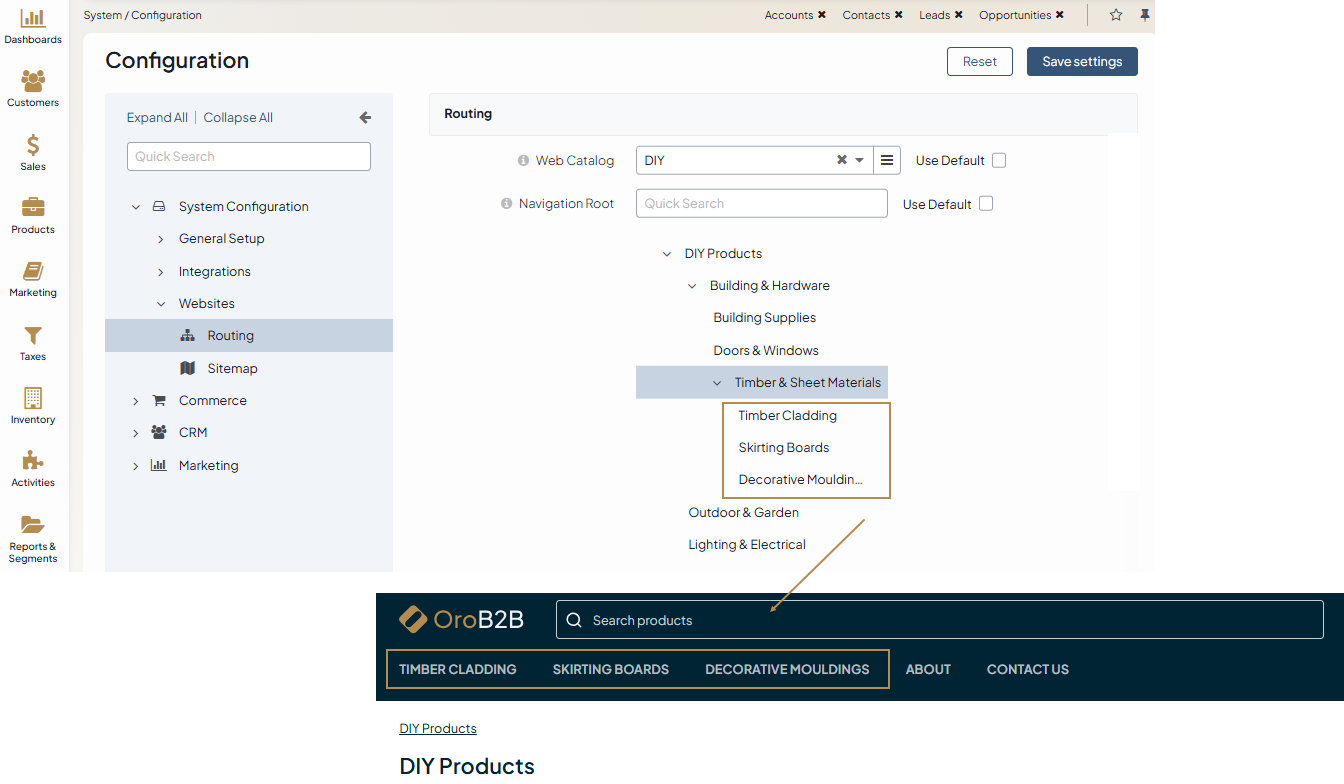Click the collapse sidebar arrow icon
This screenshot has width=1344, height=784.
point(365,118)
